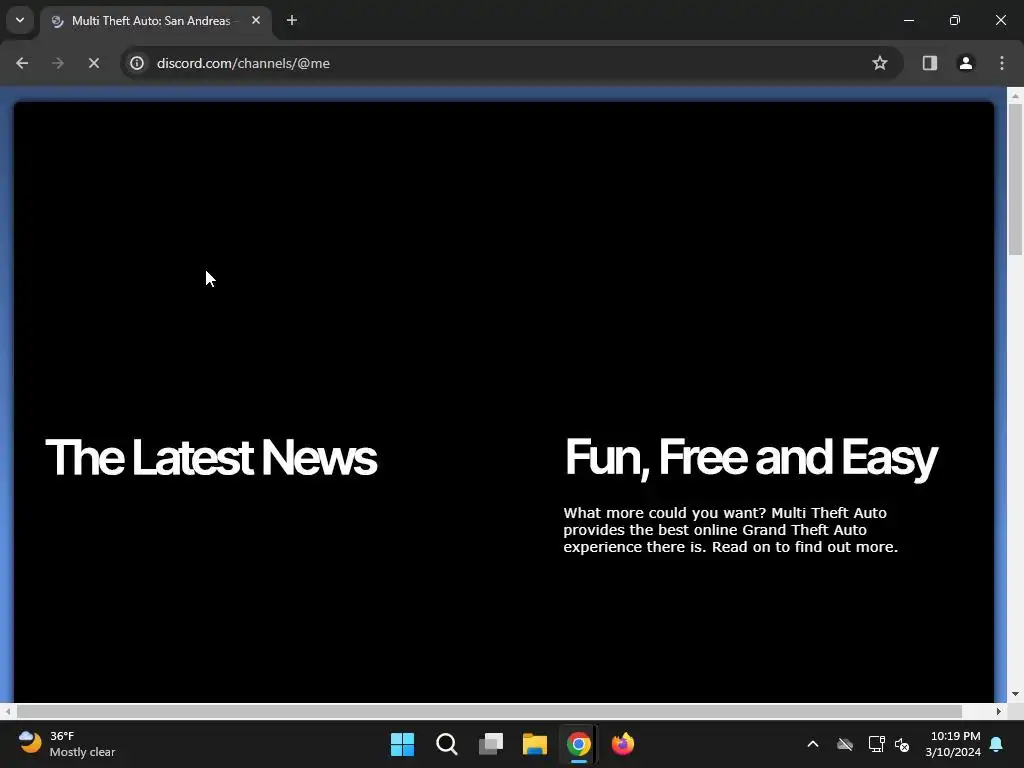This screenshot has height=768, width=1024.
Task: Restore down the Chrome window
Action: coord(955,20)
